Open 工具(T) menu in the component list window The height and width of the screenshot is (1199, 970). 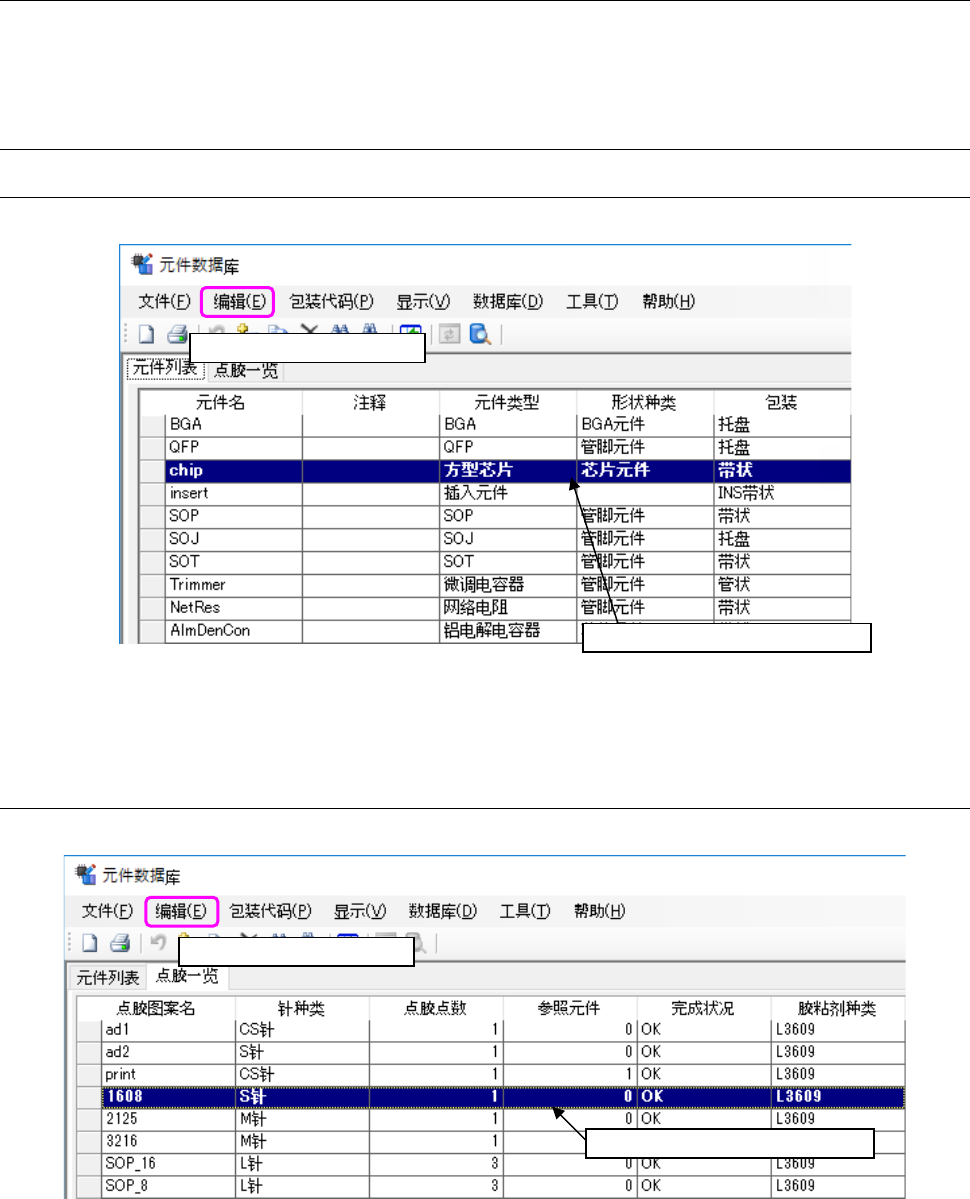pos(592,301)
